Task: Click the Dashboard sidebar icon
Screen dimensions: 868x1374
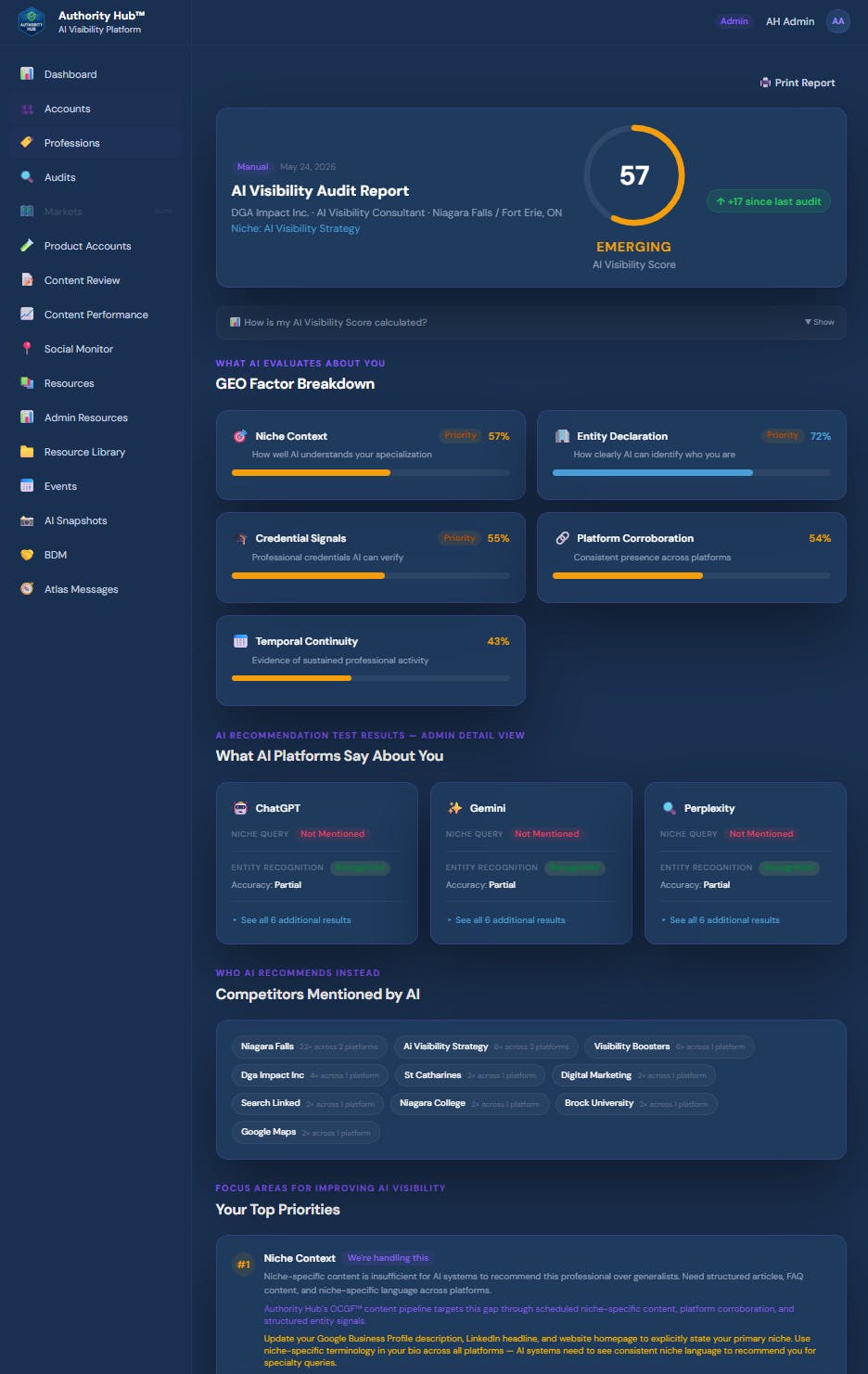Action: click(27, 73)
